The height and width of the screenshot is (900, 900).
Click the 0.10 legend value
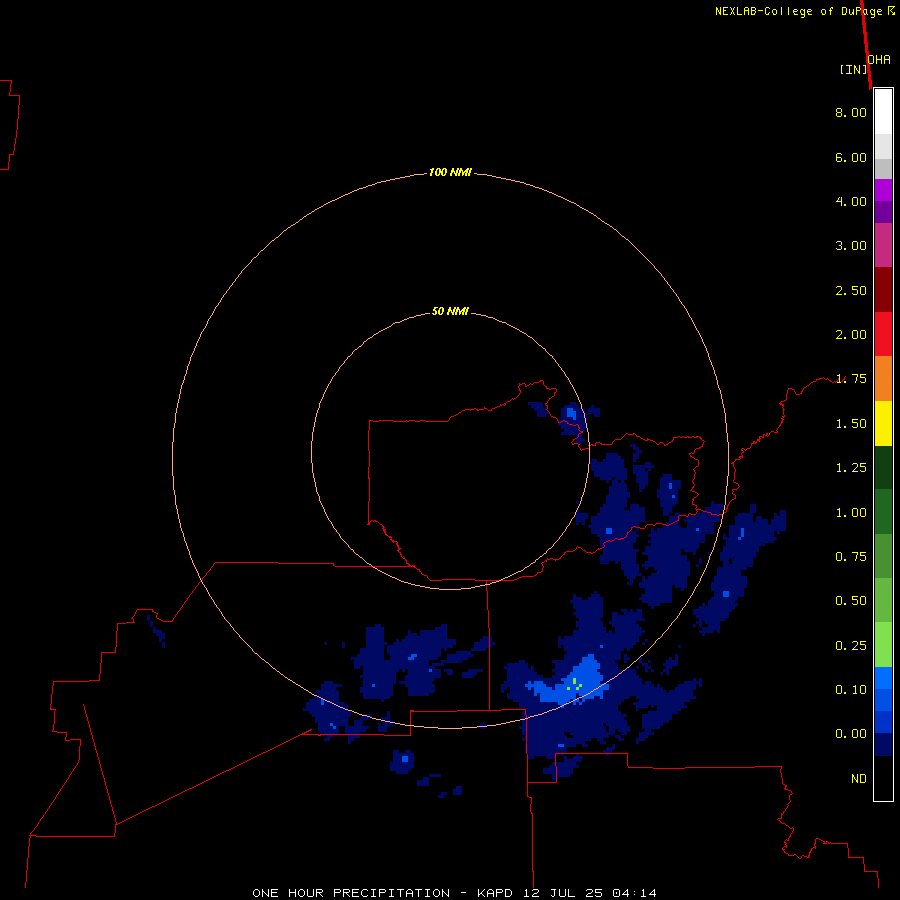click(851, 690)
